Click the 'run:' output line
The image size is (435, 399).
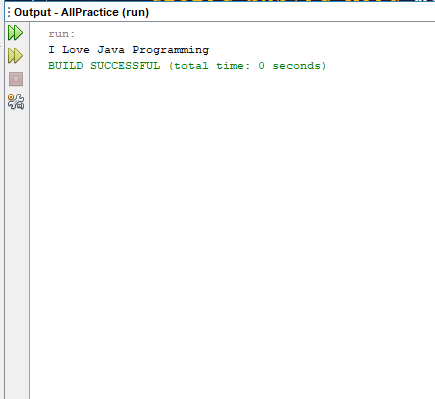tap(62, 34)
